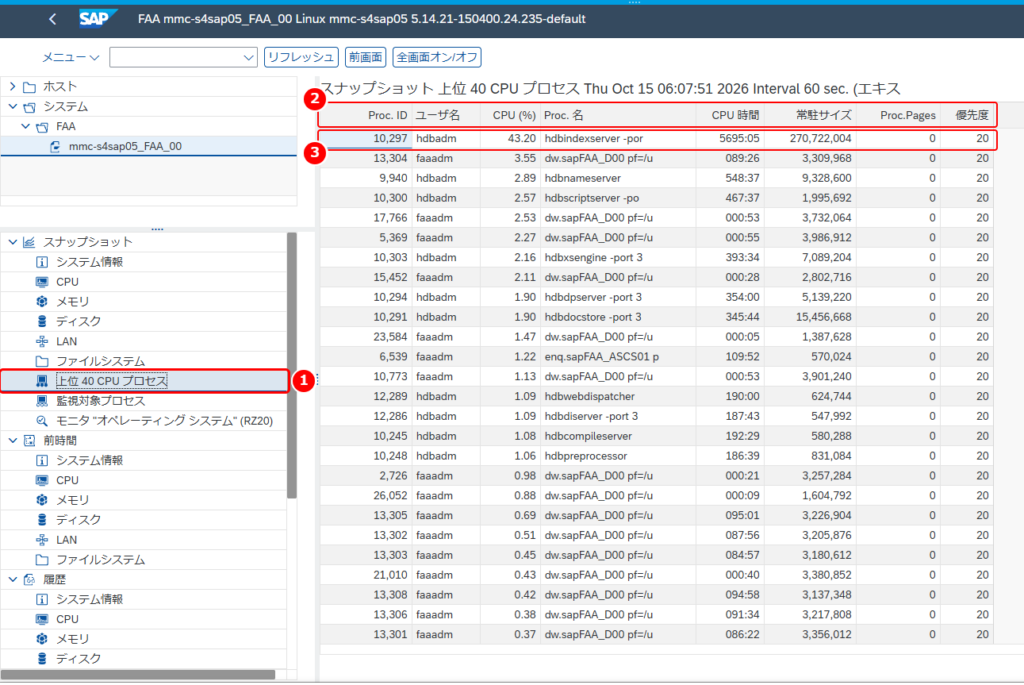Image resolution: width=1024 pixels, height=685 pixels.
Task: Click the リフレッシュ button
Action: coord(301,57)
